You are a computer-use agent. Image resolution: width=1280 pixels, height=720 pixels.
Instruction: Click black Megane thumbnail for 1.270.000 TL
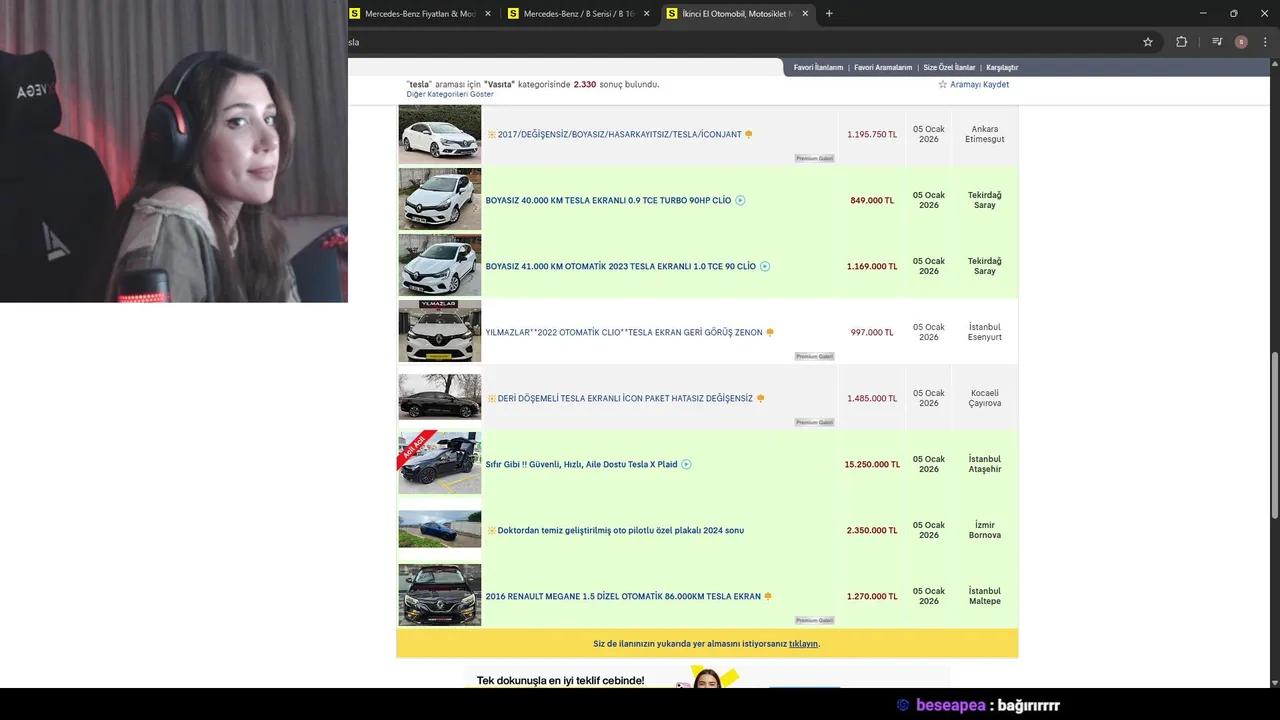click(440, 595)
